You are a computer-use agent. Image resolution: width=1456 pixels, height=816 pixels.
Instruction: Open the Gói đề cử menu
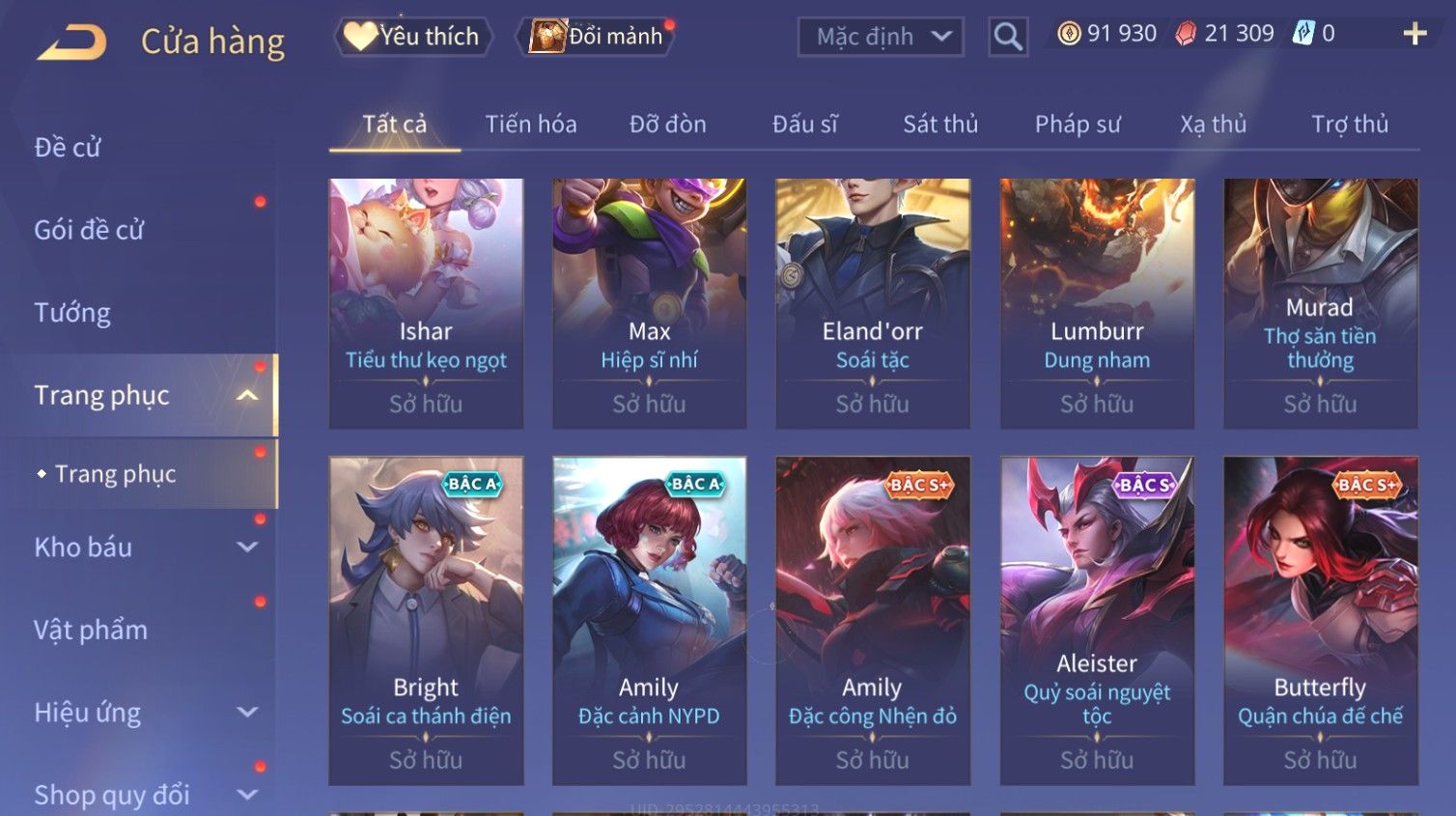coord(89,230)
